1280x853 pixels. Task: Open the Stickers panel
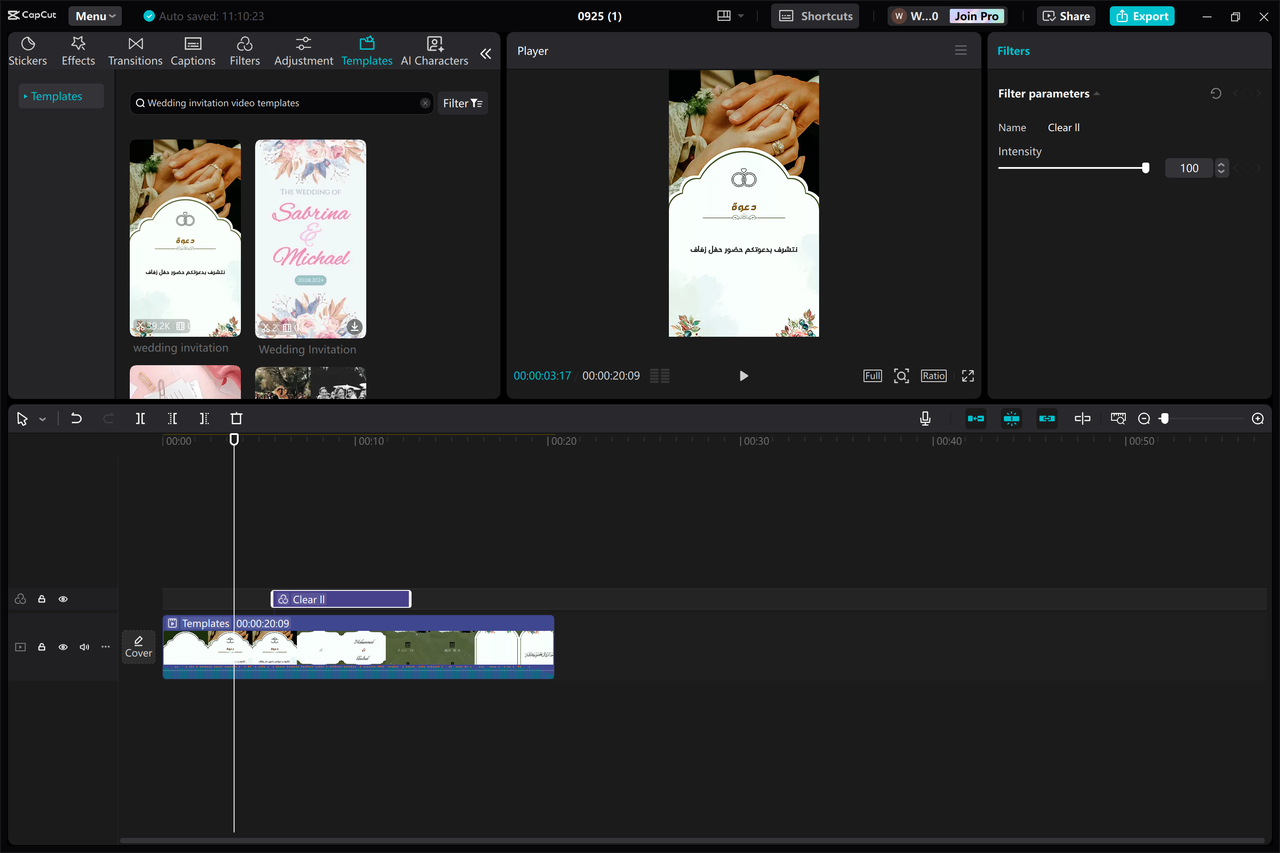point(27,49)
